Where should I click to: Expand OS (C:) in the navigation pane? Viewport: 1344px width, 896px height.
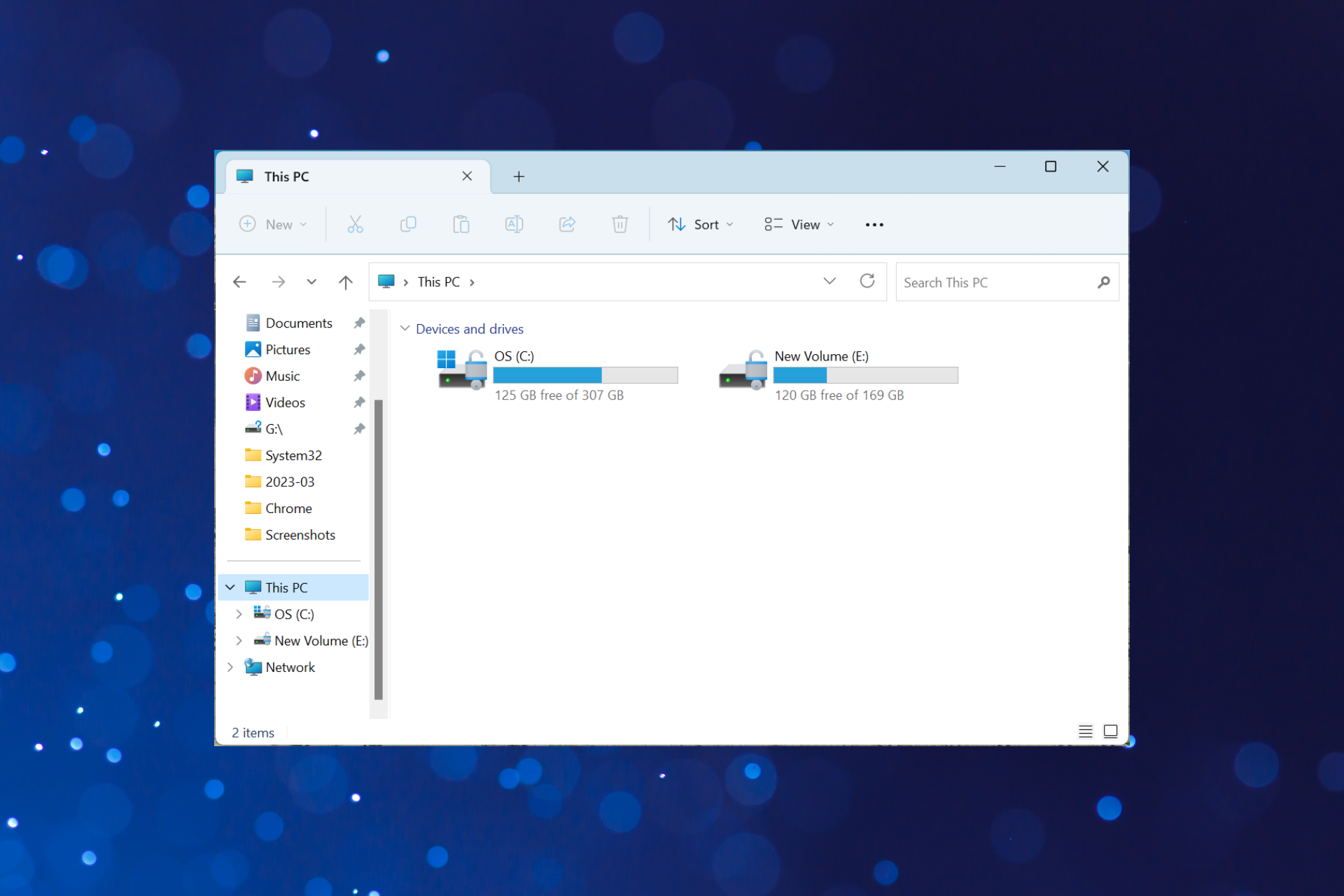pos(239,614)
